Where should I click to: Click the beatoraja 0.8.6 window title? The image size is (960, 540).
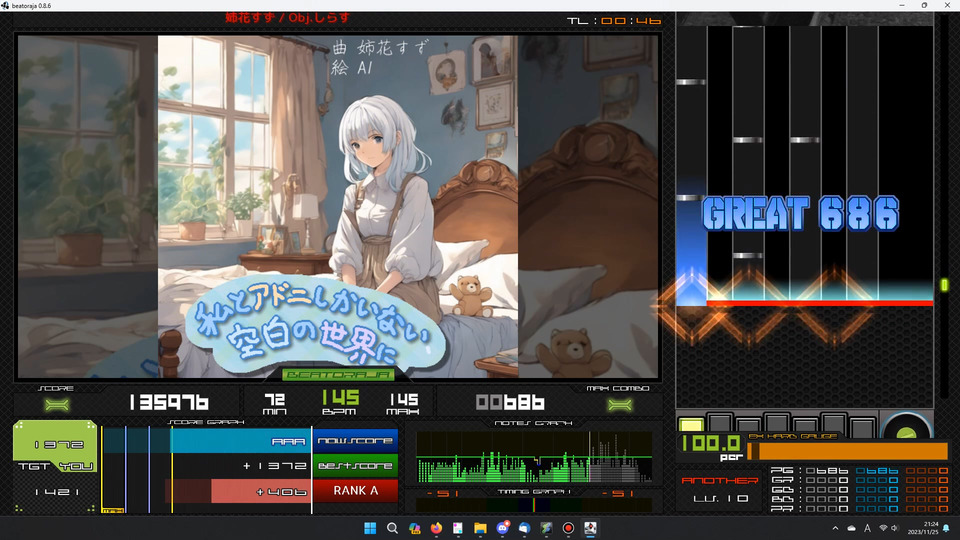(x=31, y=6)
